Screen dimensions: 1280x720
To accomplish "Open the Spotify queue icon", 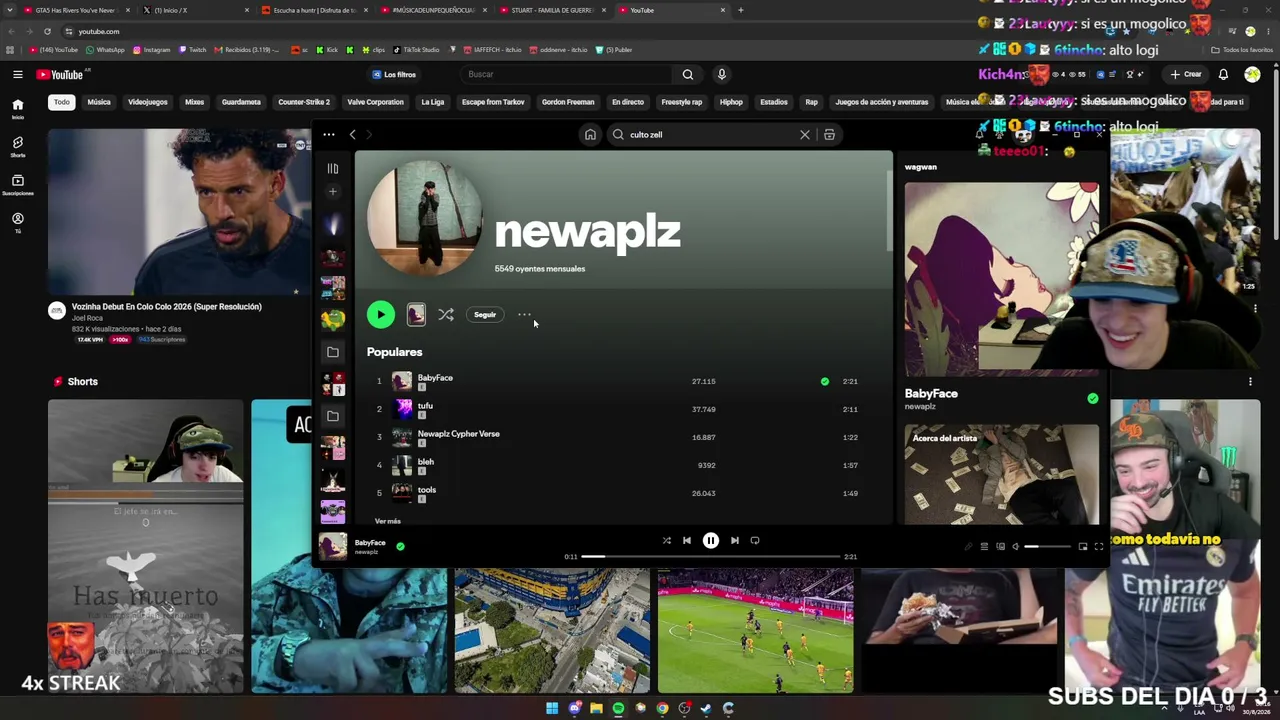I will 984,547.
